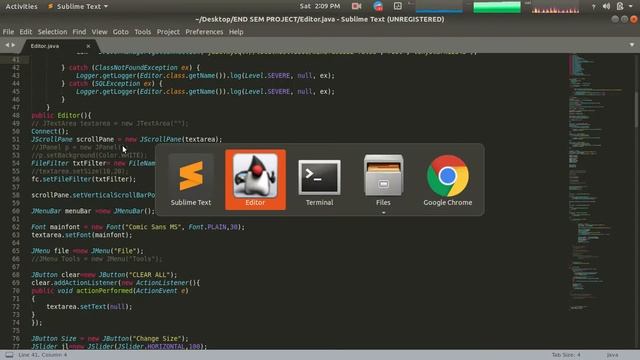640x360 pixels.
Task: Open the orange network activity graph
Action: (555, 7)
